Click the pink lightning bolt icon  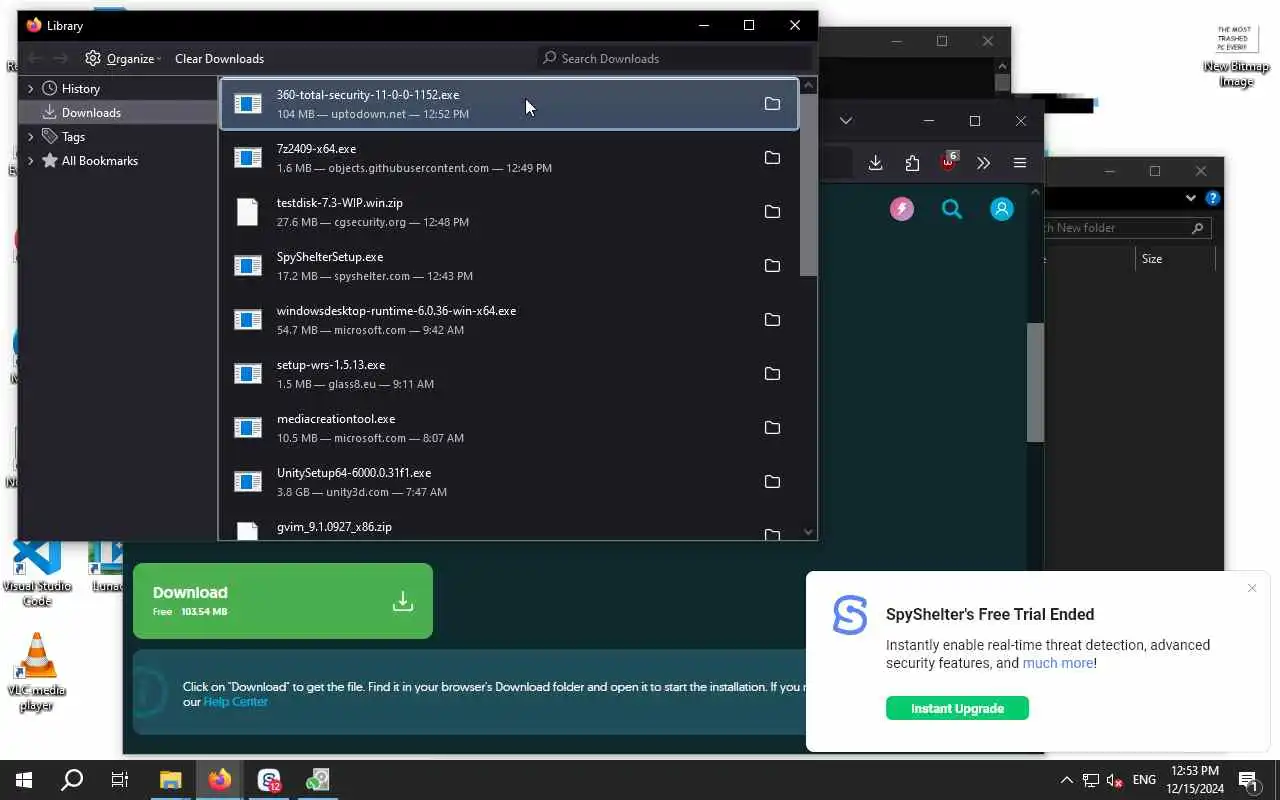click(x=902, y=209)
